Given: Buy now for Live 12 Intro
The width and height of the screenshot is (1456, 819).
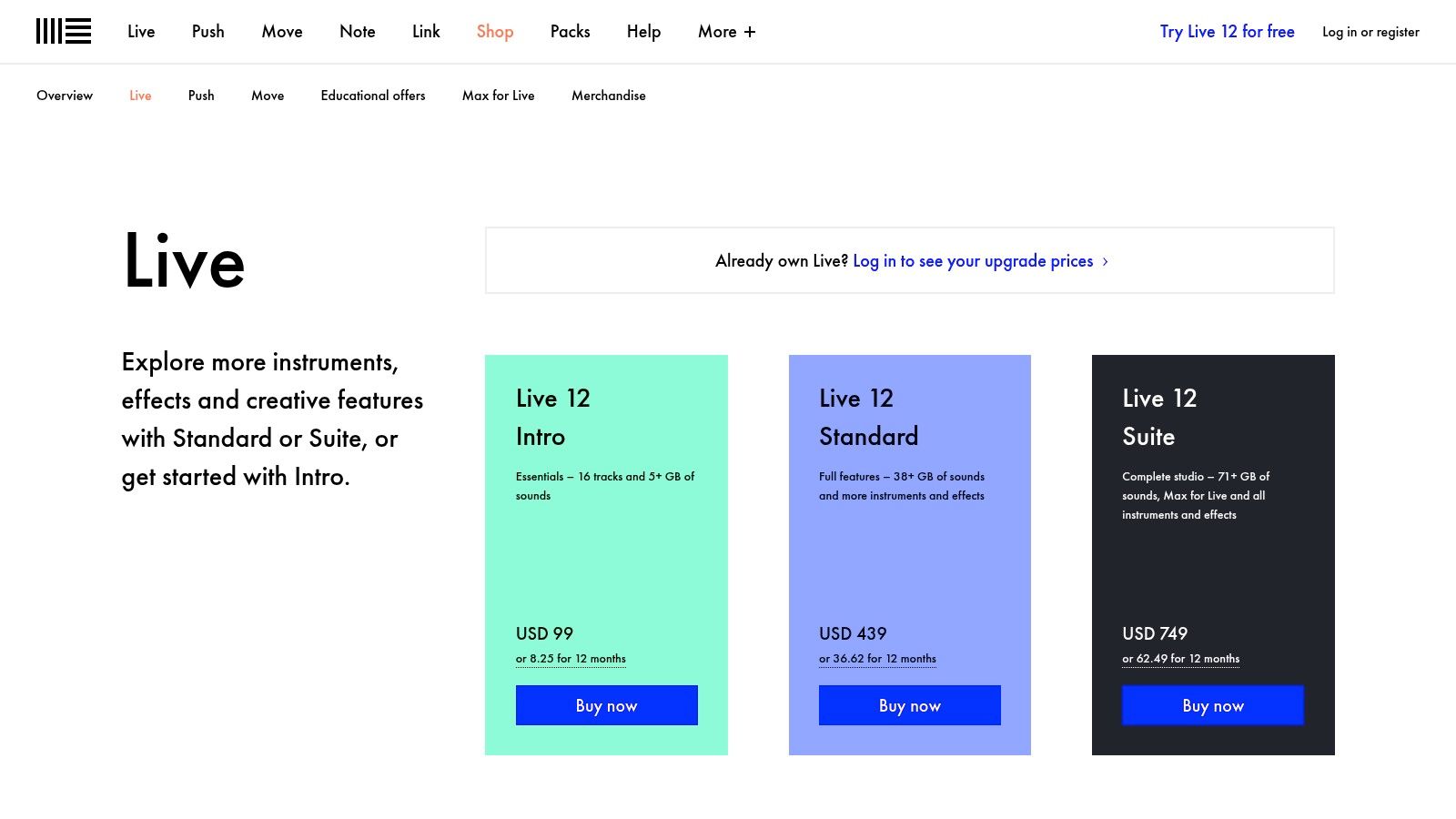Looking at the screenshot, I should [x=606, y=705].
